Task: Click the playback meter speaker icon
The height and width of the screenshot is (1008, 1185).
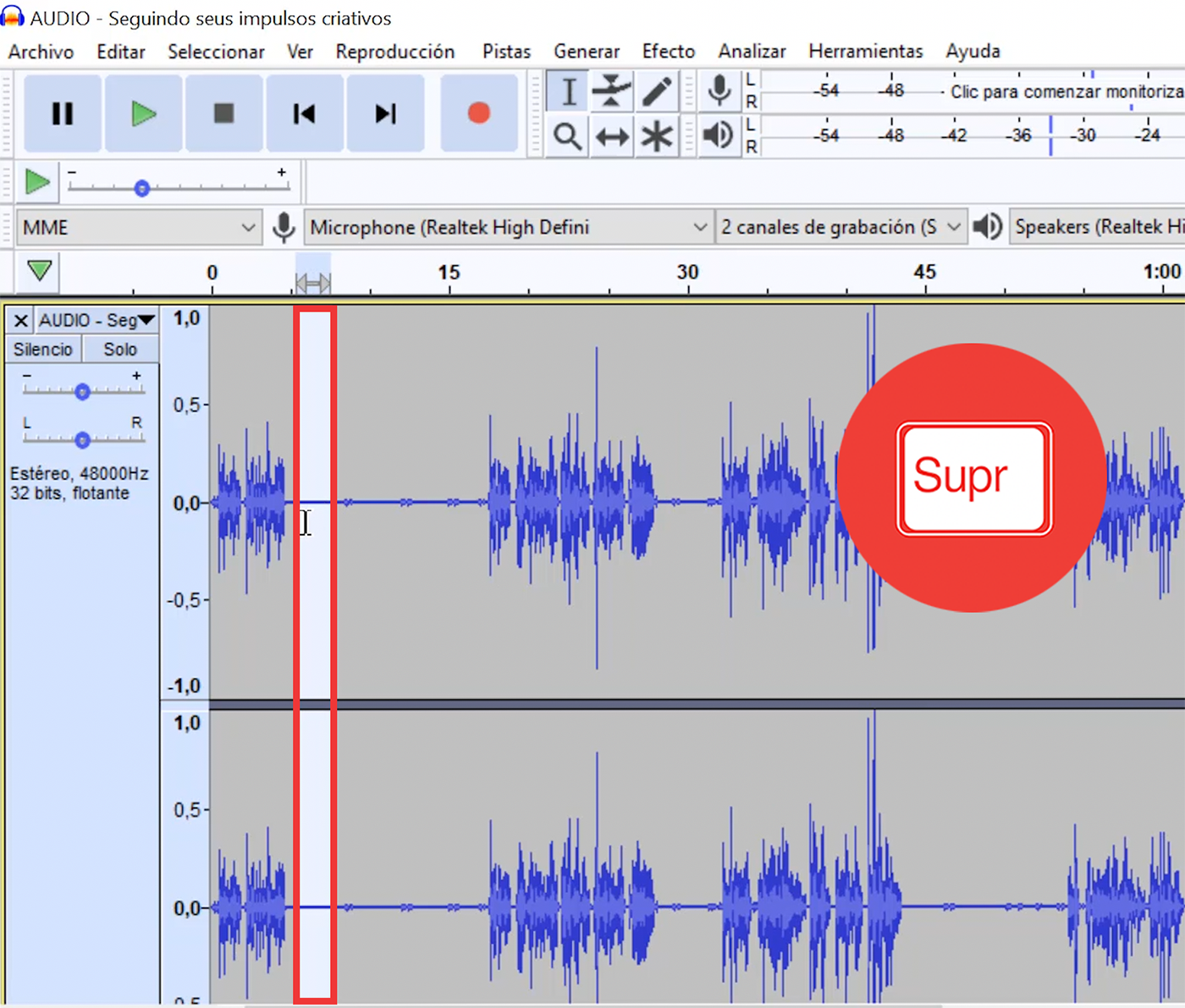Action: (719, 135)
